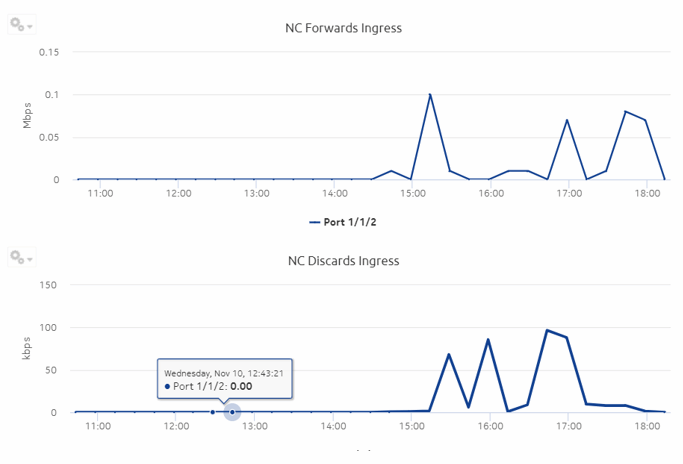Click the Mbps y-axis label
Screen dimensions: 683x464
pyautogui.click(x=28, y=115)
